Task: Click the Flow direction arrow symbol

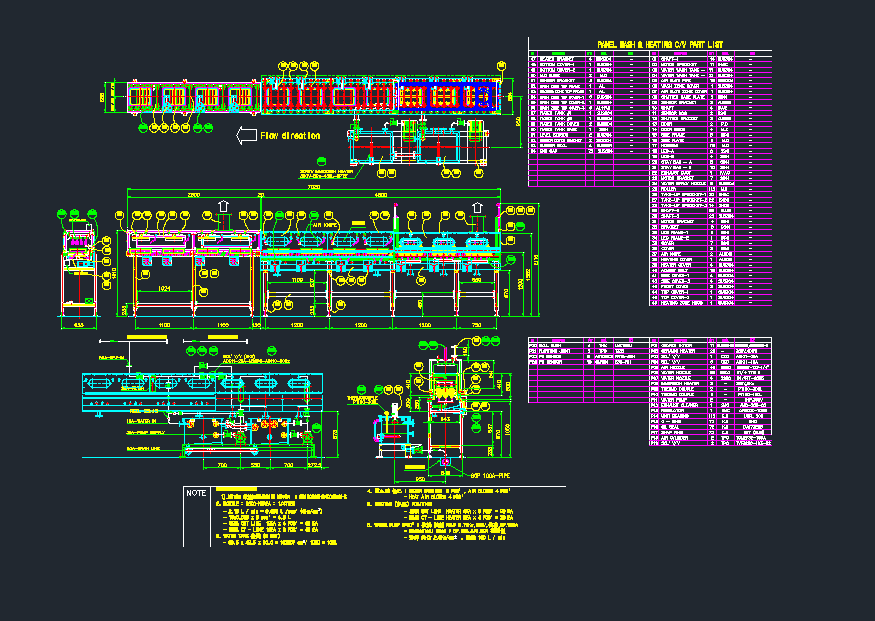Action: point(243,135)
